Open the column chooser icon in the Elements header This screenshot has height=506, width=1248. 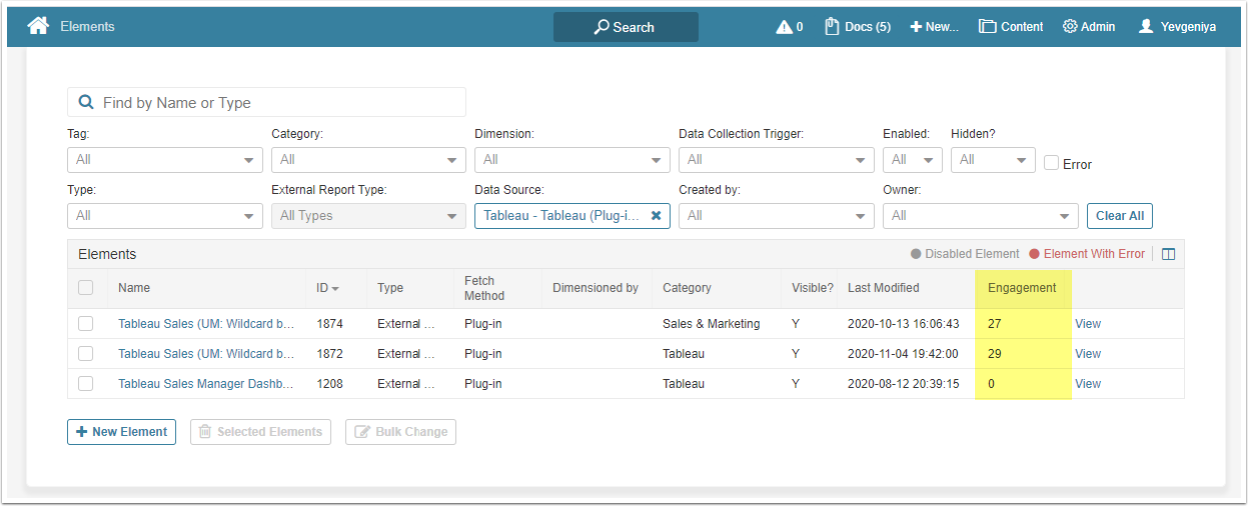1168,254
